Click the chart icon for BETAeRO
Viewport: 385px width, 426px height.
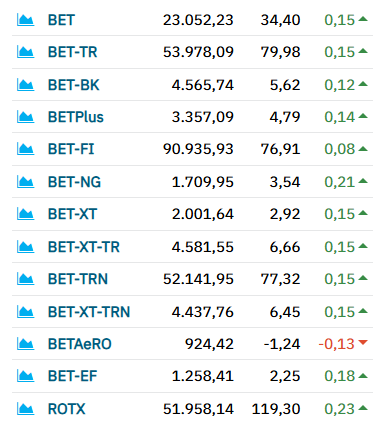(x=25, y=344)
